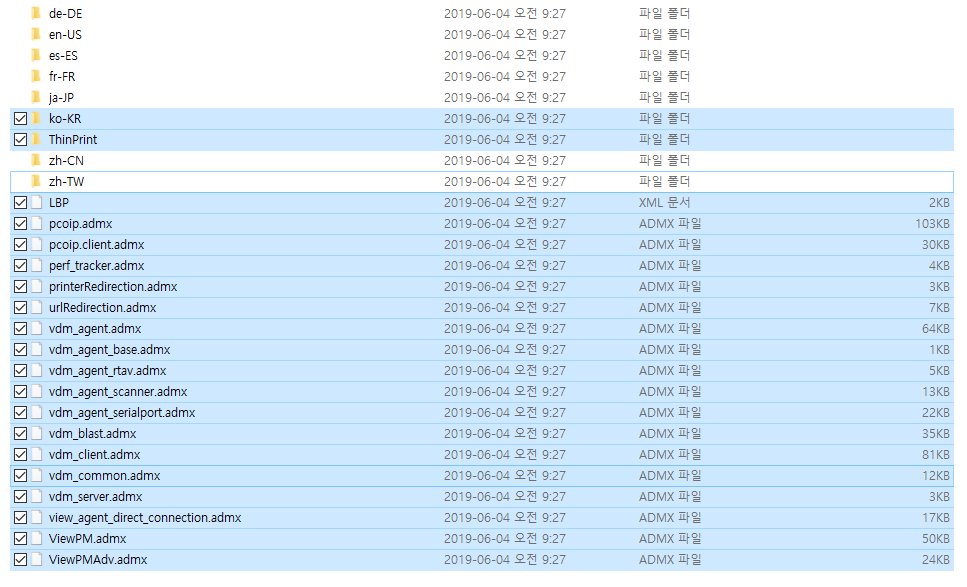Screen dimensions: 967x587
Task: Click the XML 문서 type of LBP
Action: (x=664, y=202)
